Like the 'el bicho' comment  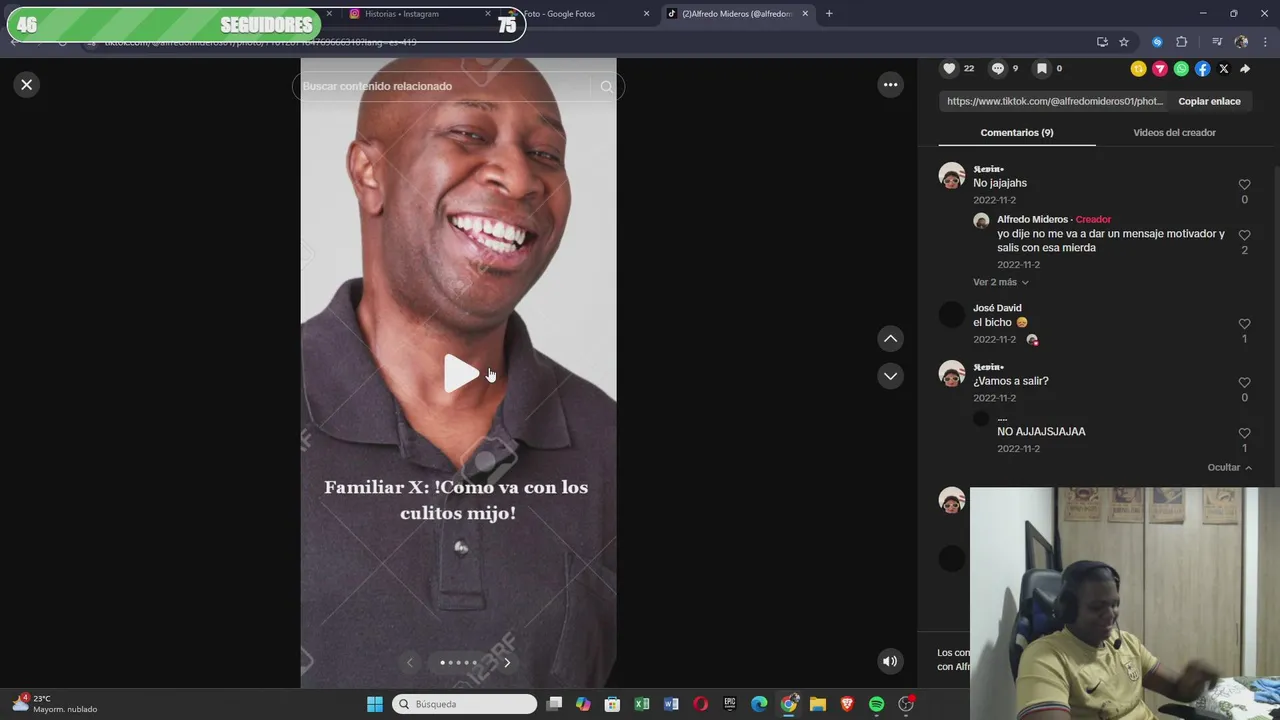(x=1244, y=324)
